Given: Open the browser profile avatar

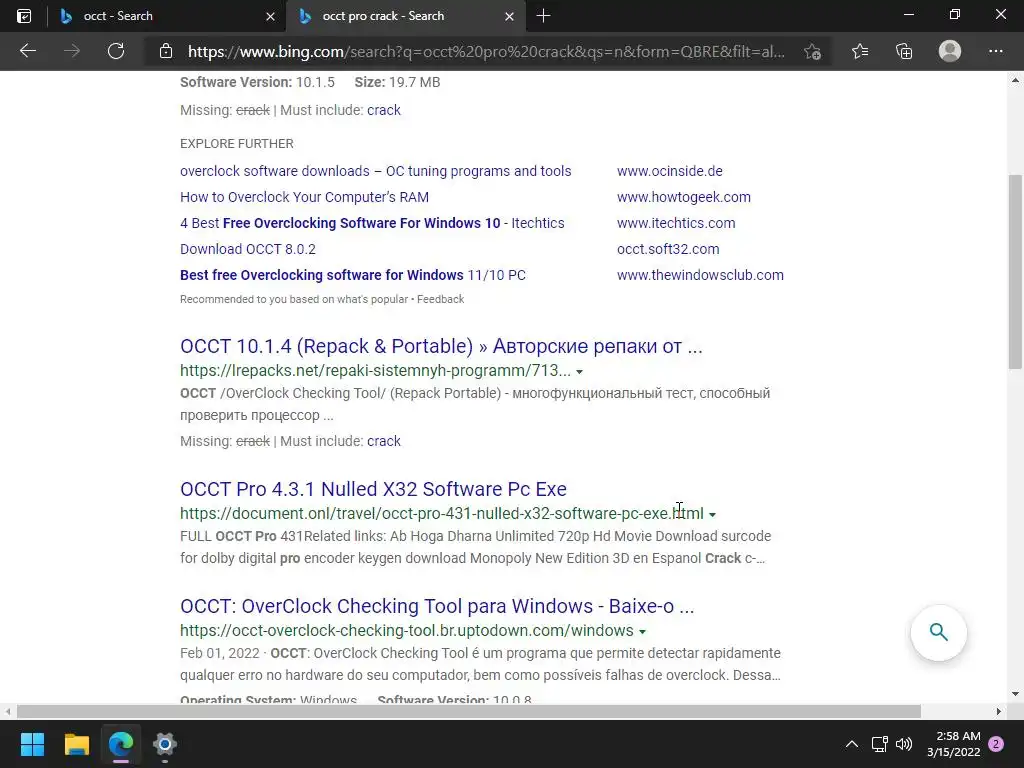Looking at the screenshot, I should [950, 51].
